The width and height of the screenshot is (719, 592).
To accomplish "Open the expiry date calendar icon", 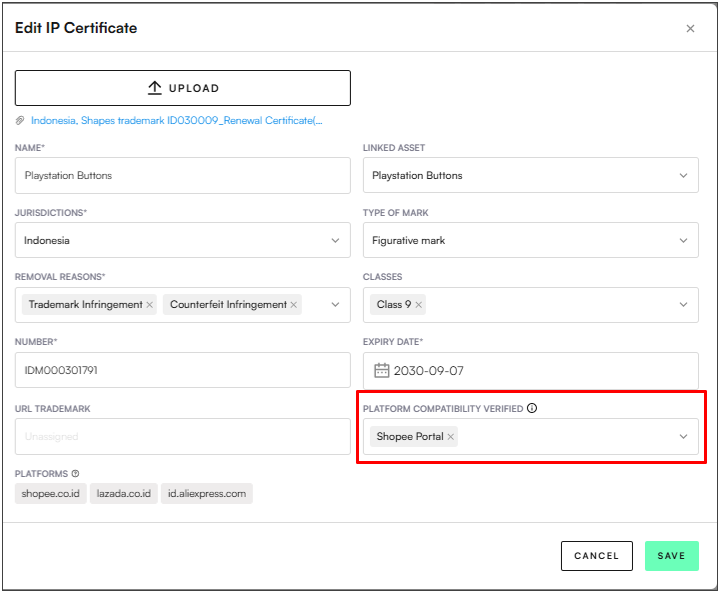I will (x=381, y=371).
